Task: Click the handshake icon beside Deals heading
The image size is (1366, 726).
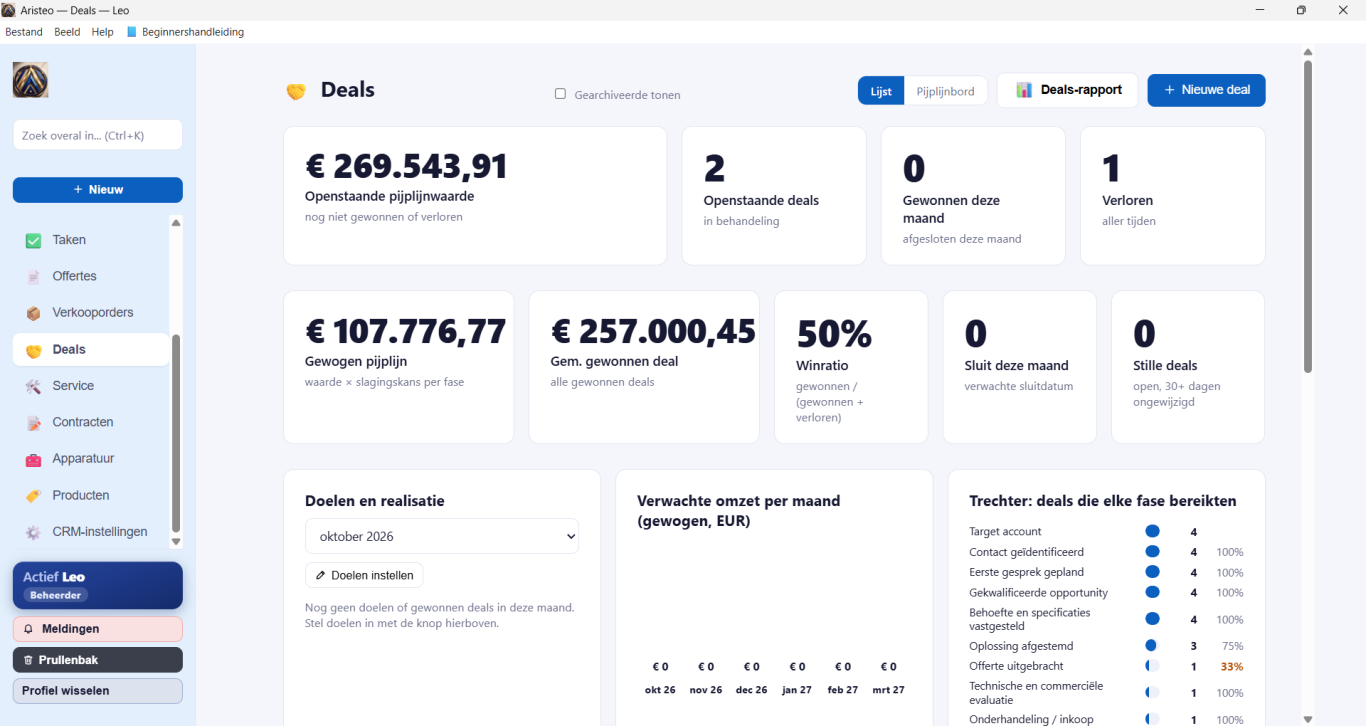Action: click(295, 91)
